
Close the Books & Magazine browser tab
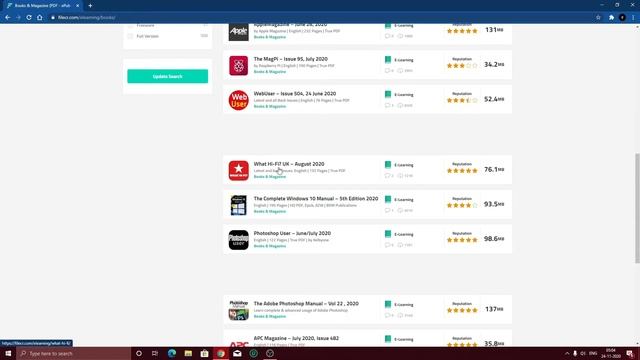78,6
